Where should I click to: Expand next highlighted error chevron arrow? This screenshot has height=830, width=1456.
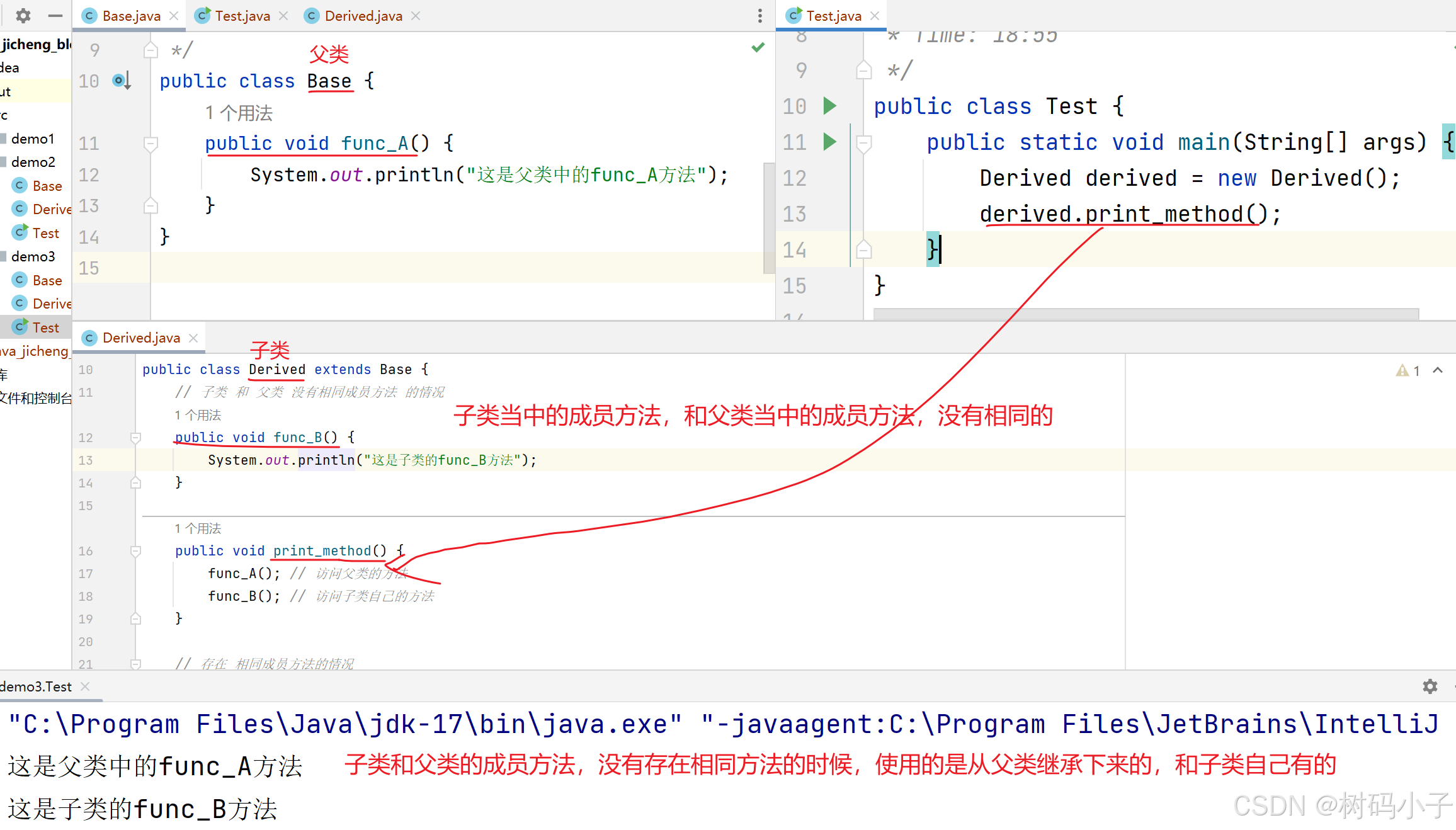pos(1438,370)
